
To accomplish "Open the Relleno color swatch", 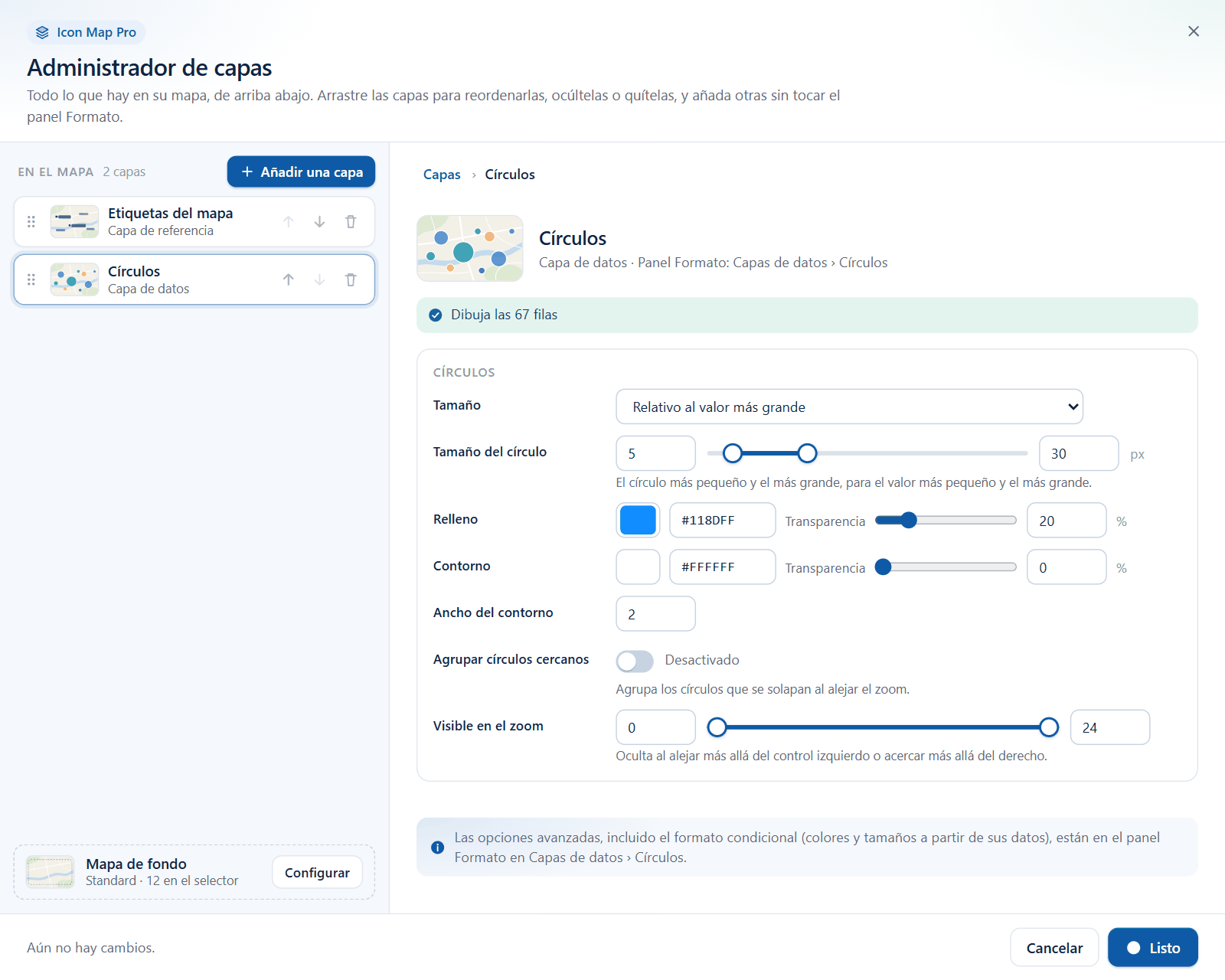I will click(638, 520).
